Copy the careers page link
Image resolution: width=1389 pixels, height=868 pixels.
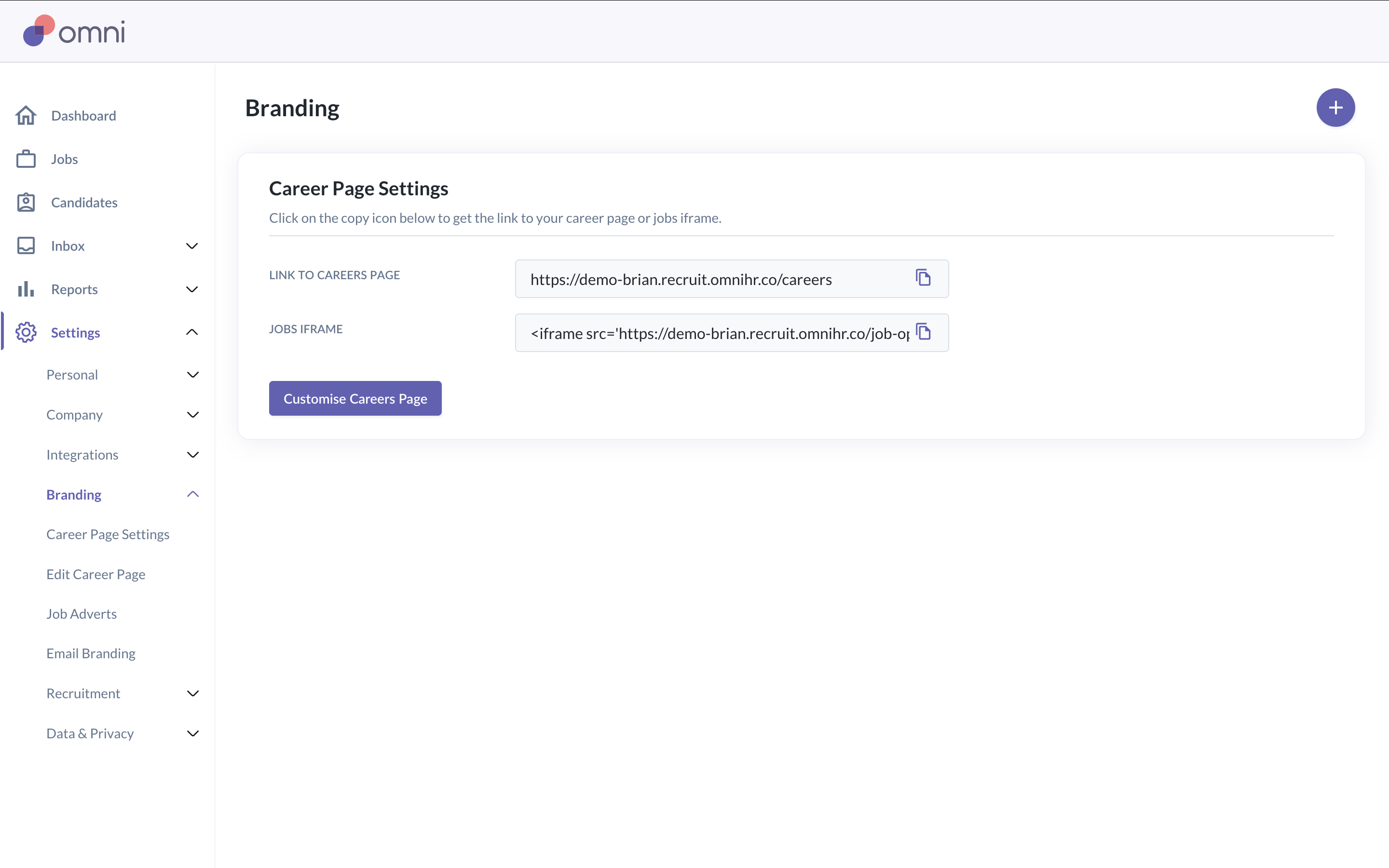[923, 278]
